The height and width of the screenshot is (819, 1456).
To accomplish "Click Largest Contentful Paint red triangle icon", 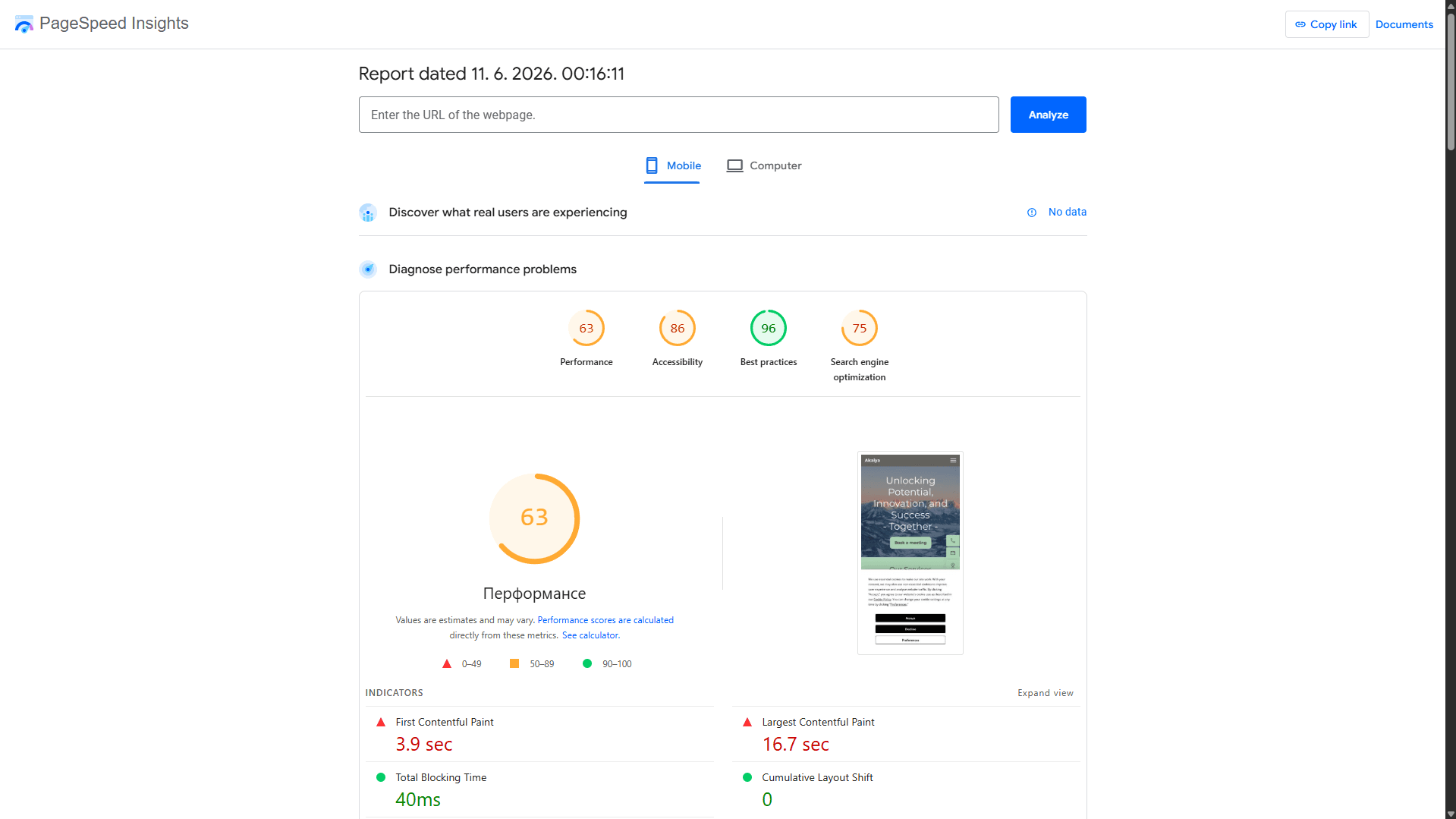I will coord(747,722).
